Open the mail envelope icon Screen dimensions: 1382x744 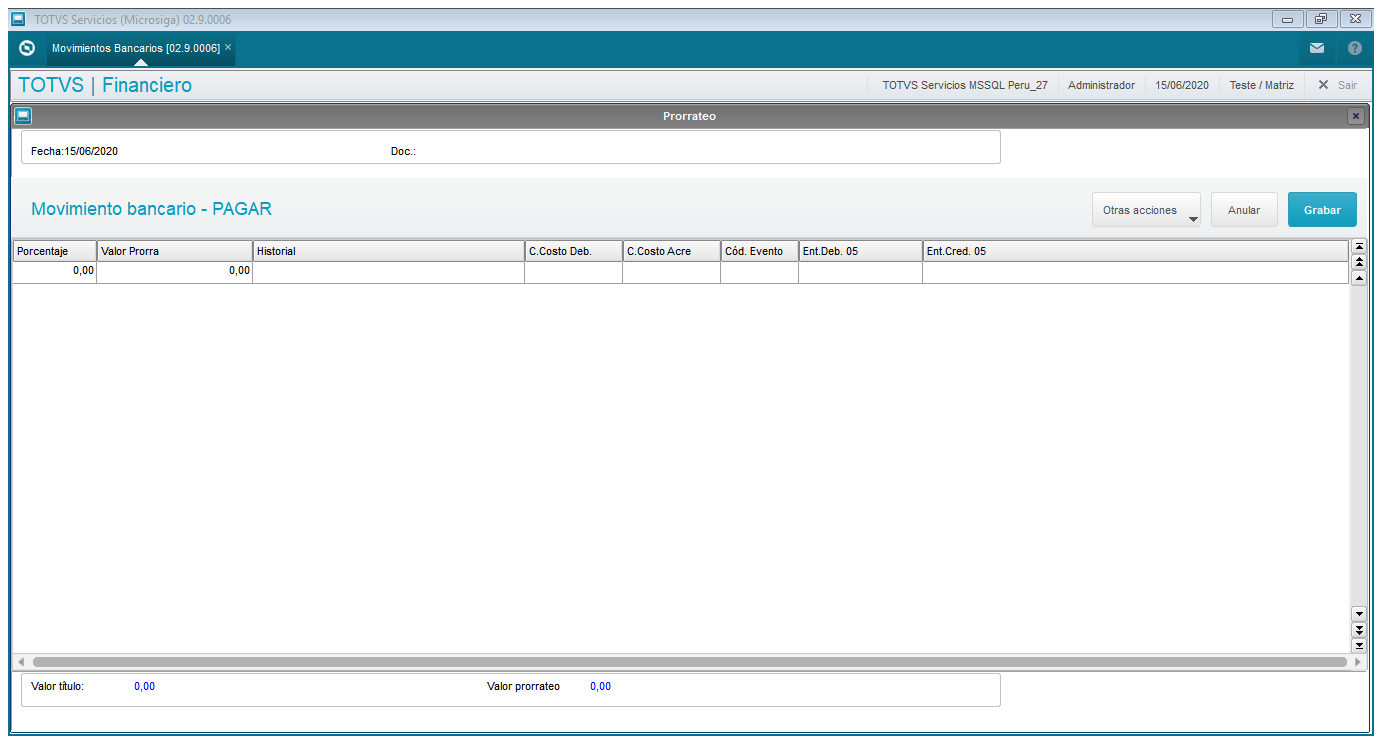tap(1317, 48)
